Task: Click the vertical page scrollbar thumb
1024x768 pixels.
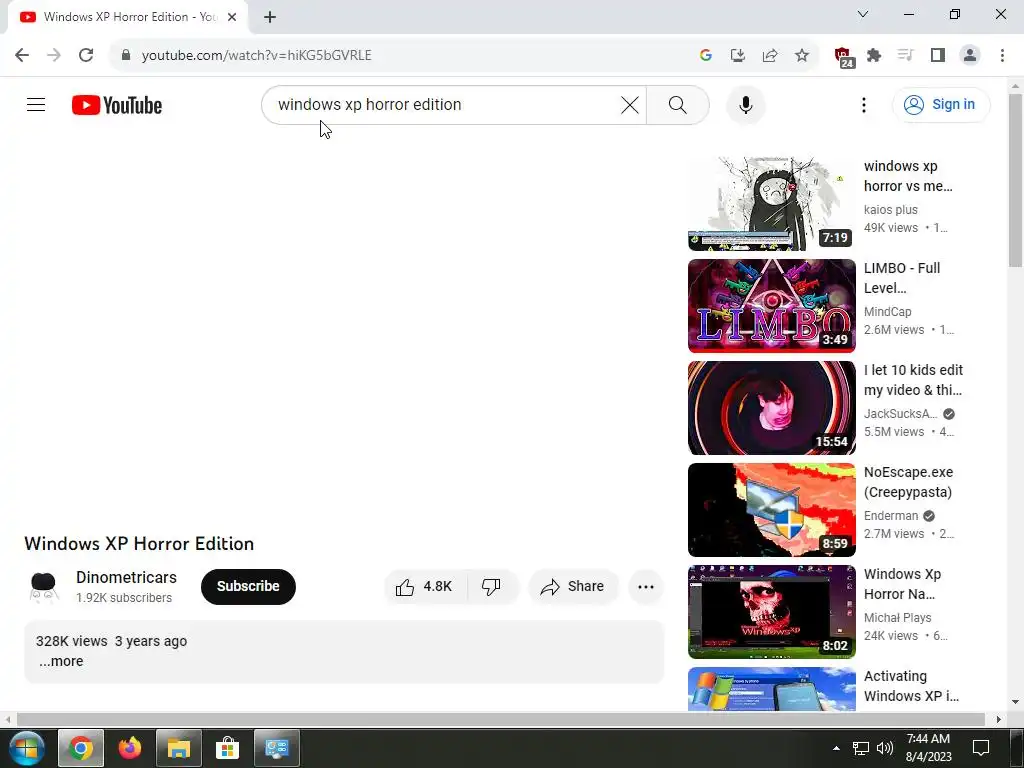Action: tap(1015, 180)
